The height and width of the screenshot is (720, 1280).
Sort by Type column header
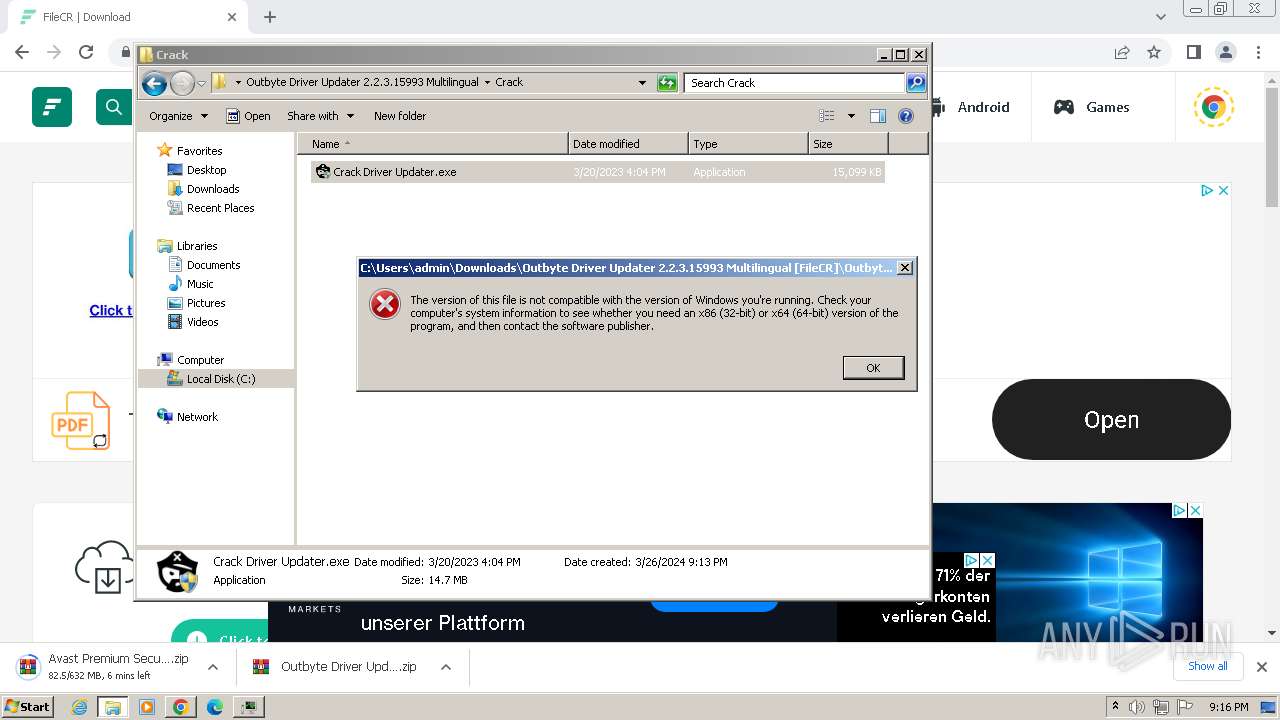(x=748, y=144)
